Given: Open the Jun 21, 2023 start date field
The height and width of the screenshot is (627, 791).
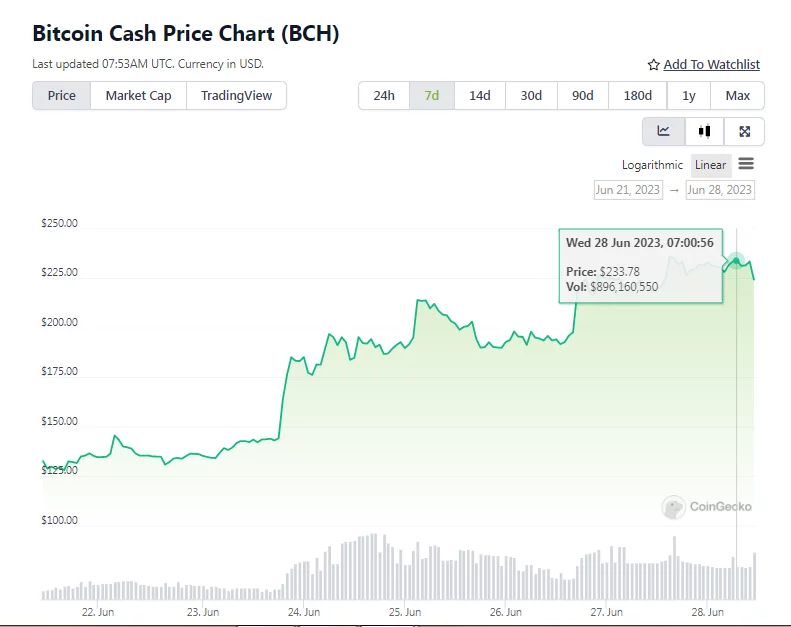Looking at the screenshot, I should 628,189.
